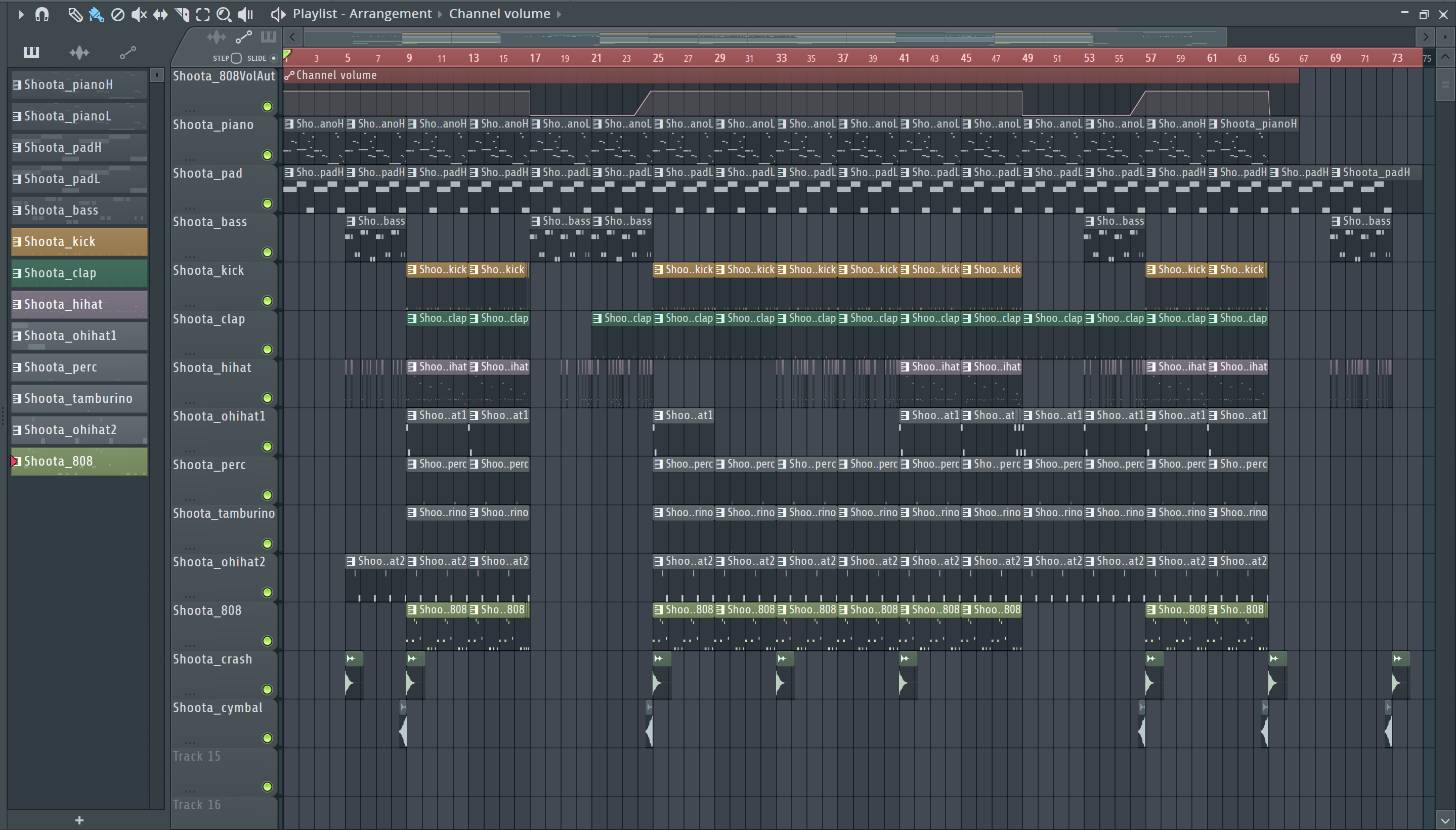
Task: Click the vertical scrollbar handle
Action: [1444, 85]
